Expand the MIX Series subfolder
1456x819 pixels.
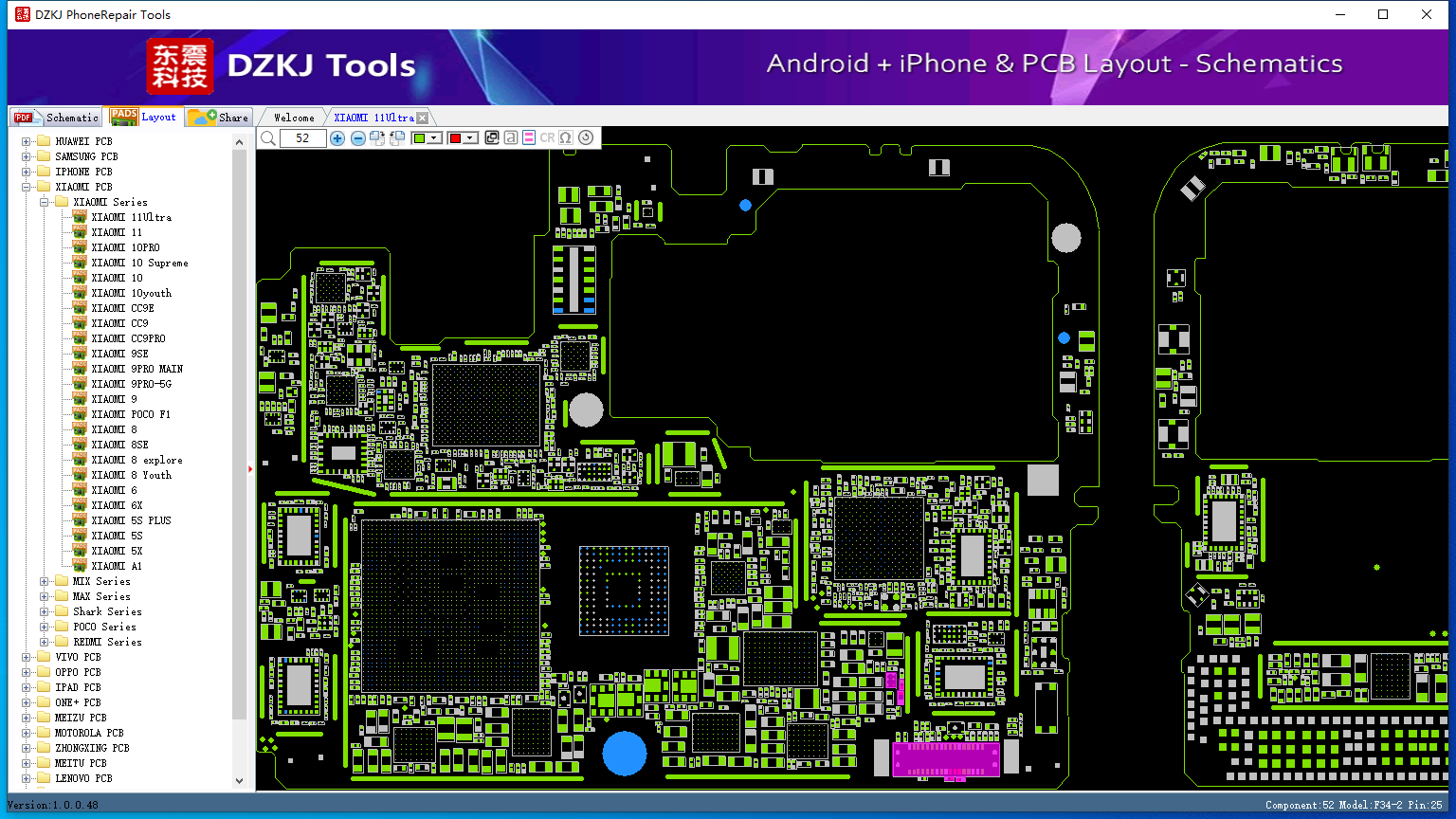(x=45, y=581)
